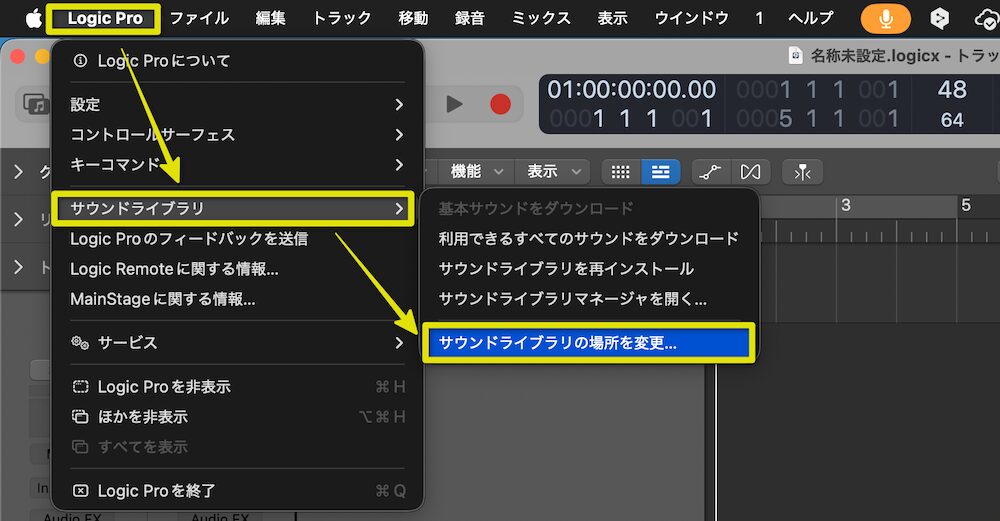Click the orange microphone menu bar icon

(886, 19)
